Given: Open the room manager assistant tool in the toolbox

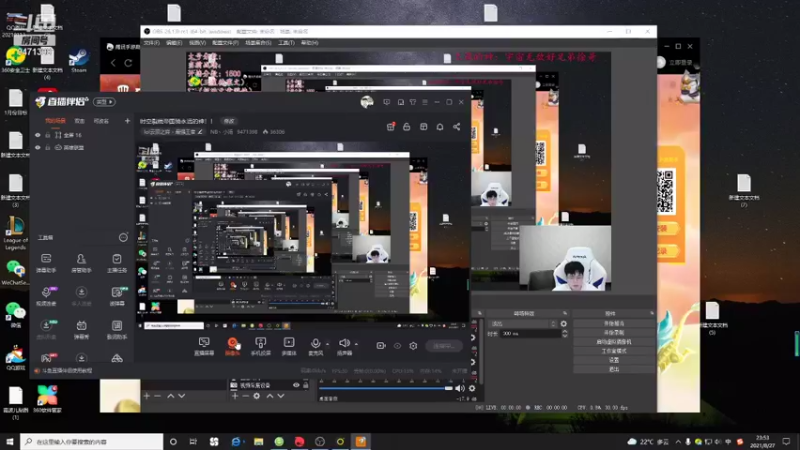Looking at the screenshot, I should pos(81,263).
